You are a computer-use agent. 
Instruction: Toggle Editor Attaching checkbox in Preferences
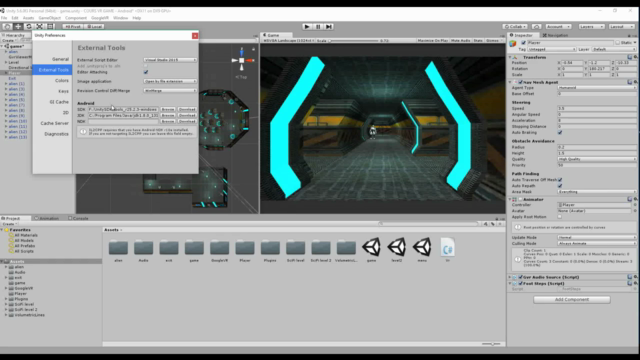[146, 72]
